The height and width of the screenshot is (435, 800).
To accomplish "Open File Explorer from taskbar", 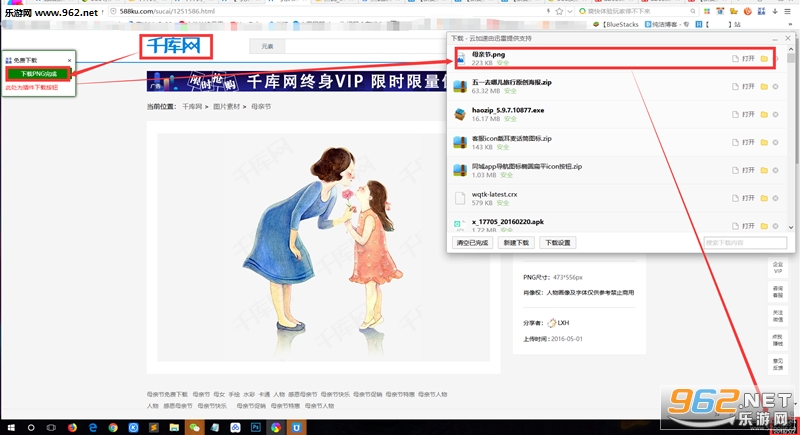I will point(174,427).
